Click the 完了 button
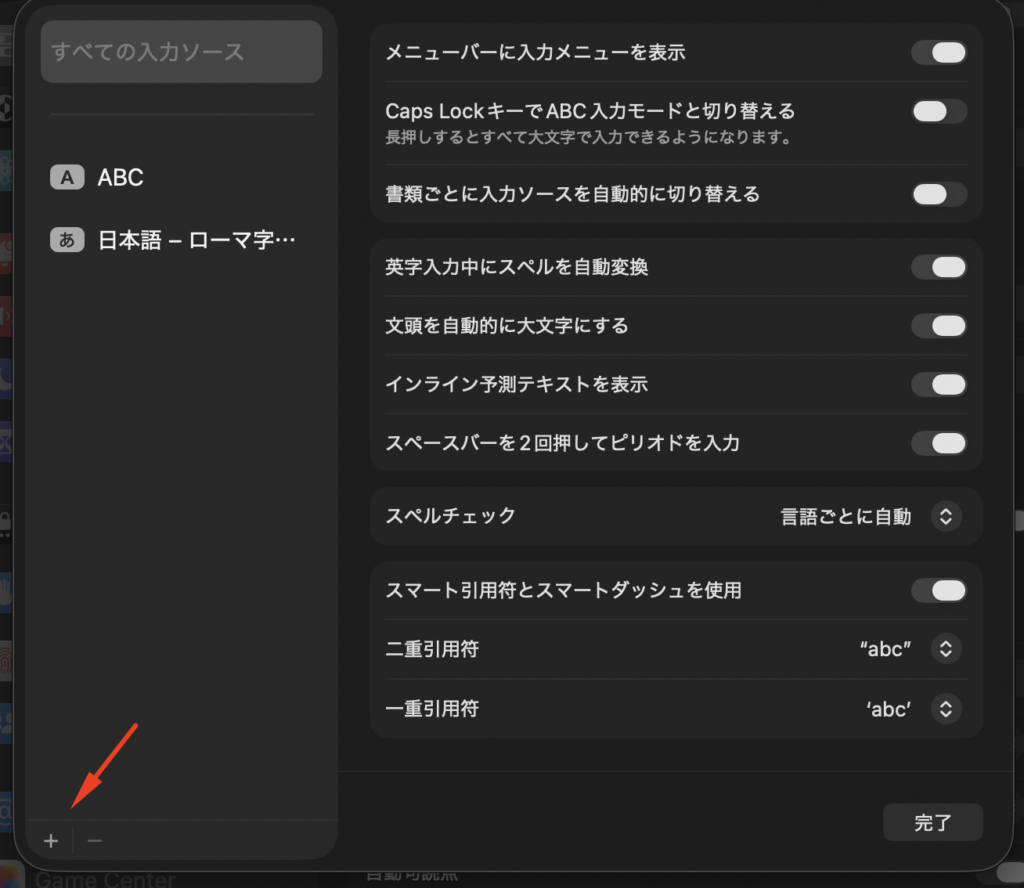The width and height of the screenshot is (1024, 888). (x=932, y=823)
